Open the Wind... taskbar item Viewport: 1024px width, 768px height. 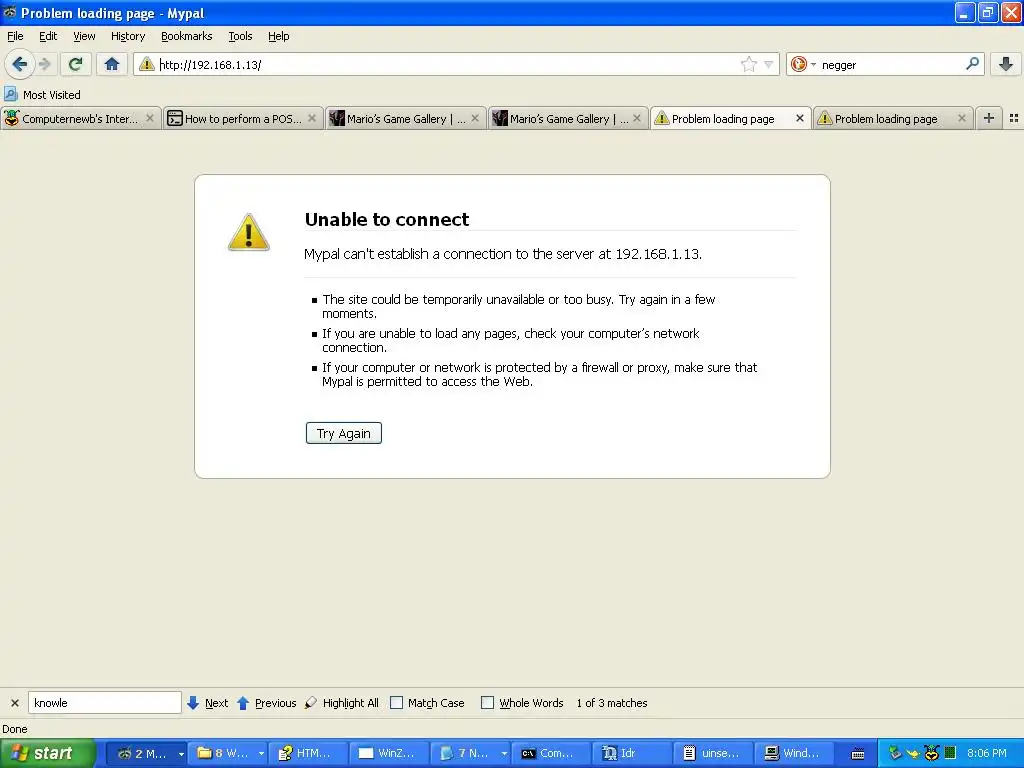(793, 753)
